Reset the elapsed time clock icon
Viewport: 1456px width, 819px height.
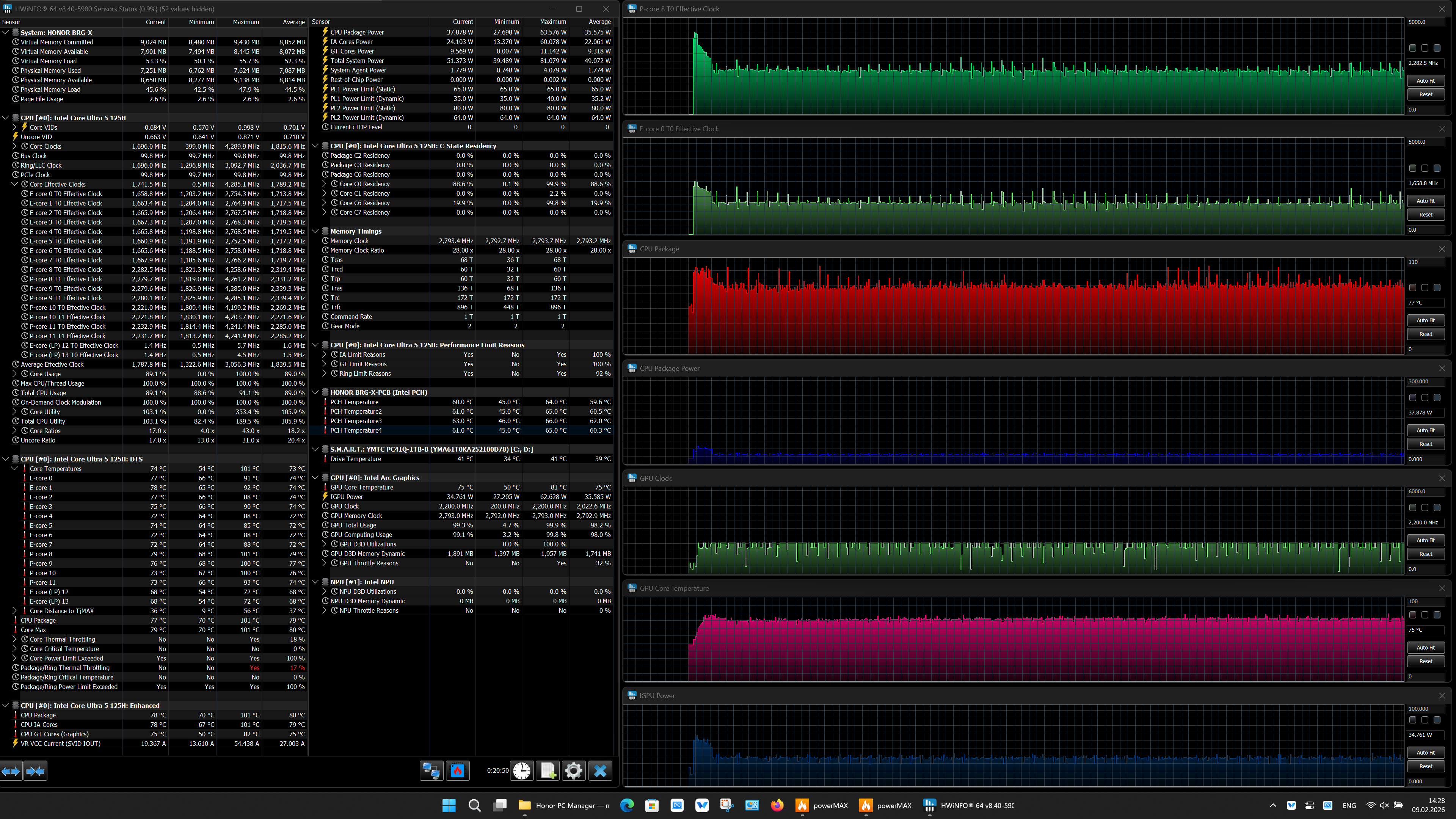click(522, 770)
